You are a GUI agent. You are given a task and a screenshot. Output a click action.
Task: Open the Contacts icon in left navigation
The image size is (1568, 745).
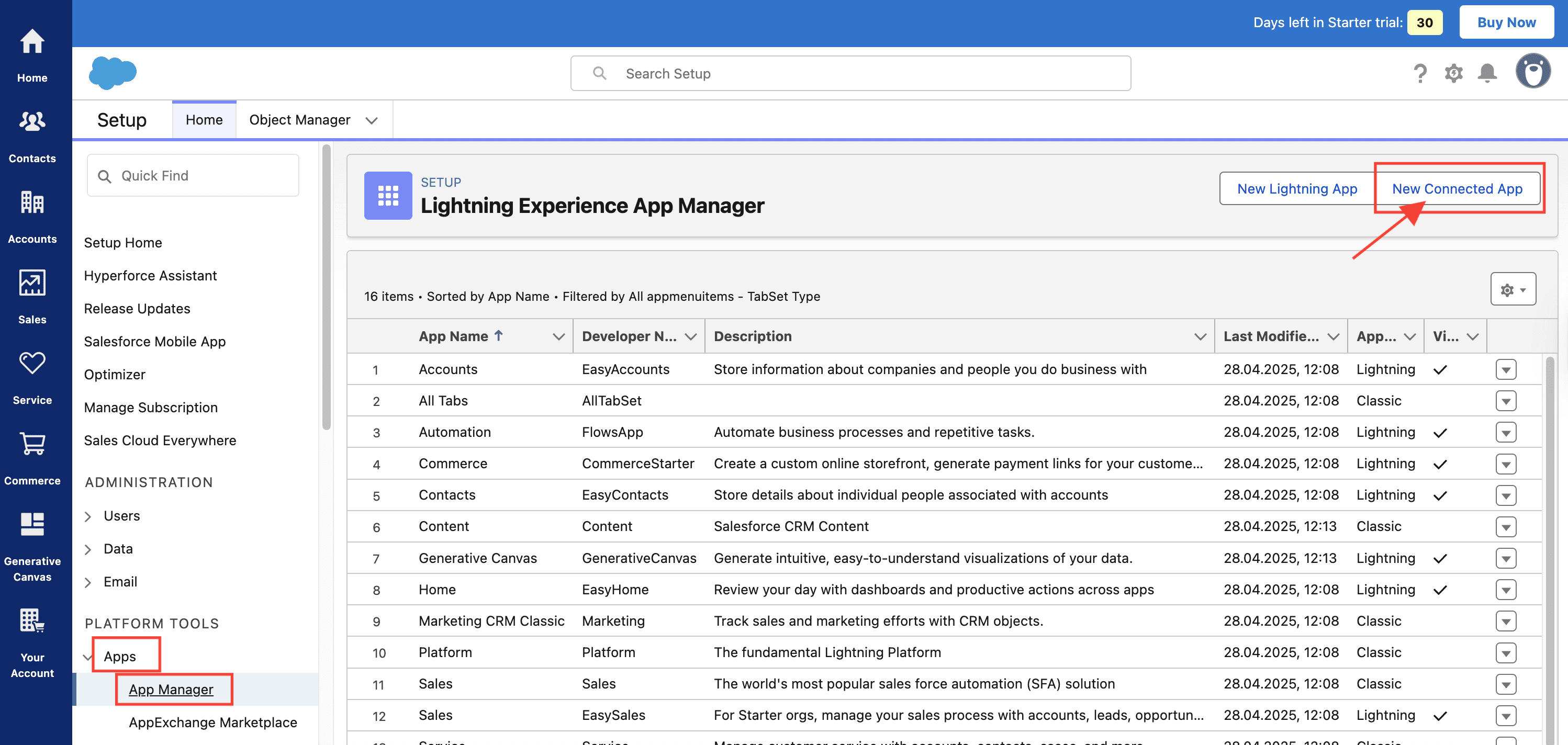pyautogui.click(x=31, y=122)
